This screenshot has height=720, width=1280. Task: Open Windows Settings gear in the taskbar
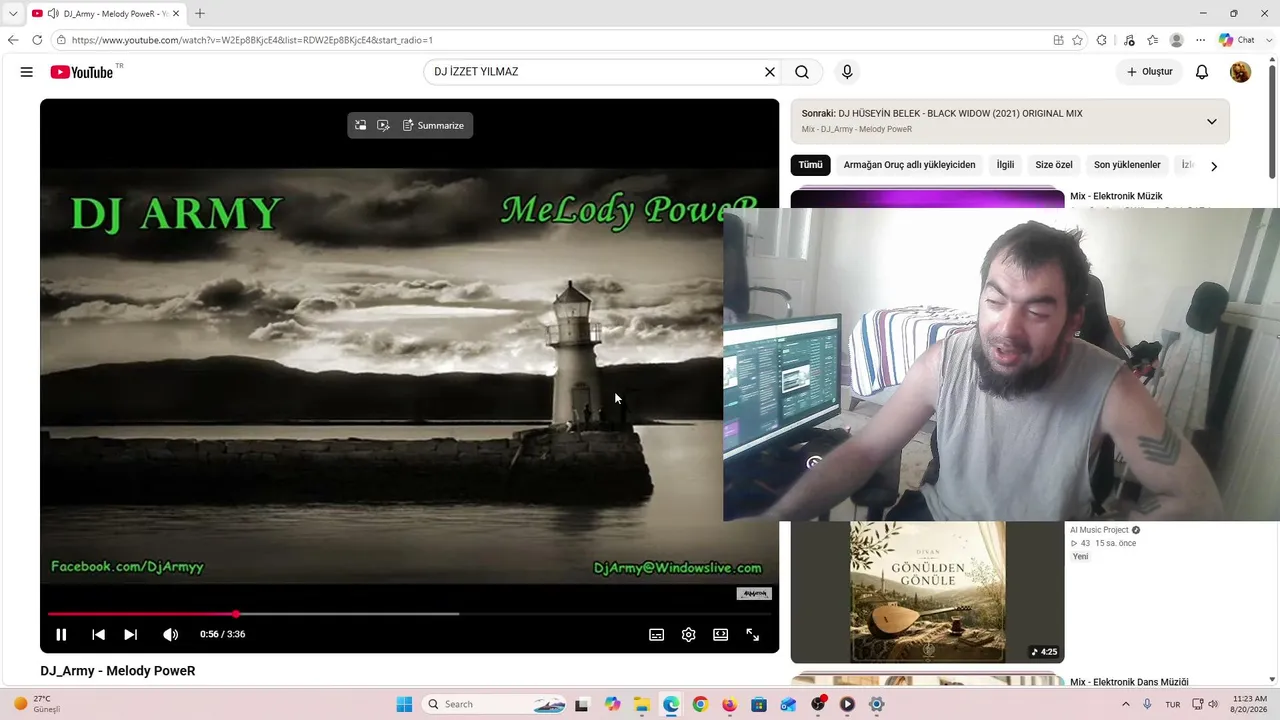tap(877, 704)
